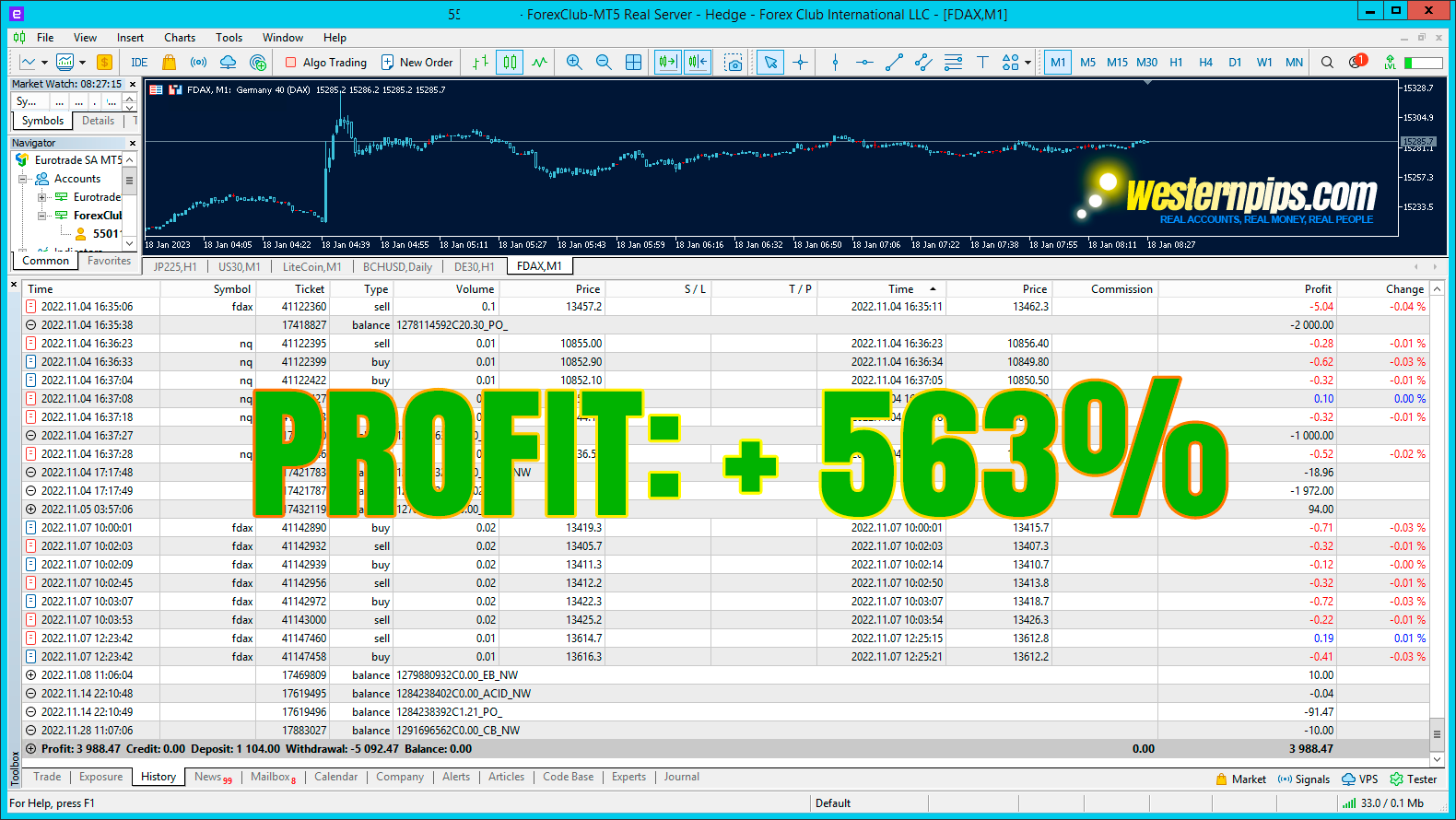
Task: Zoom in on the chart
Action: (574, 63)
